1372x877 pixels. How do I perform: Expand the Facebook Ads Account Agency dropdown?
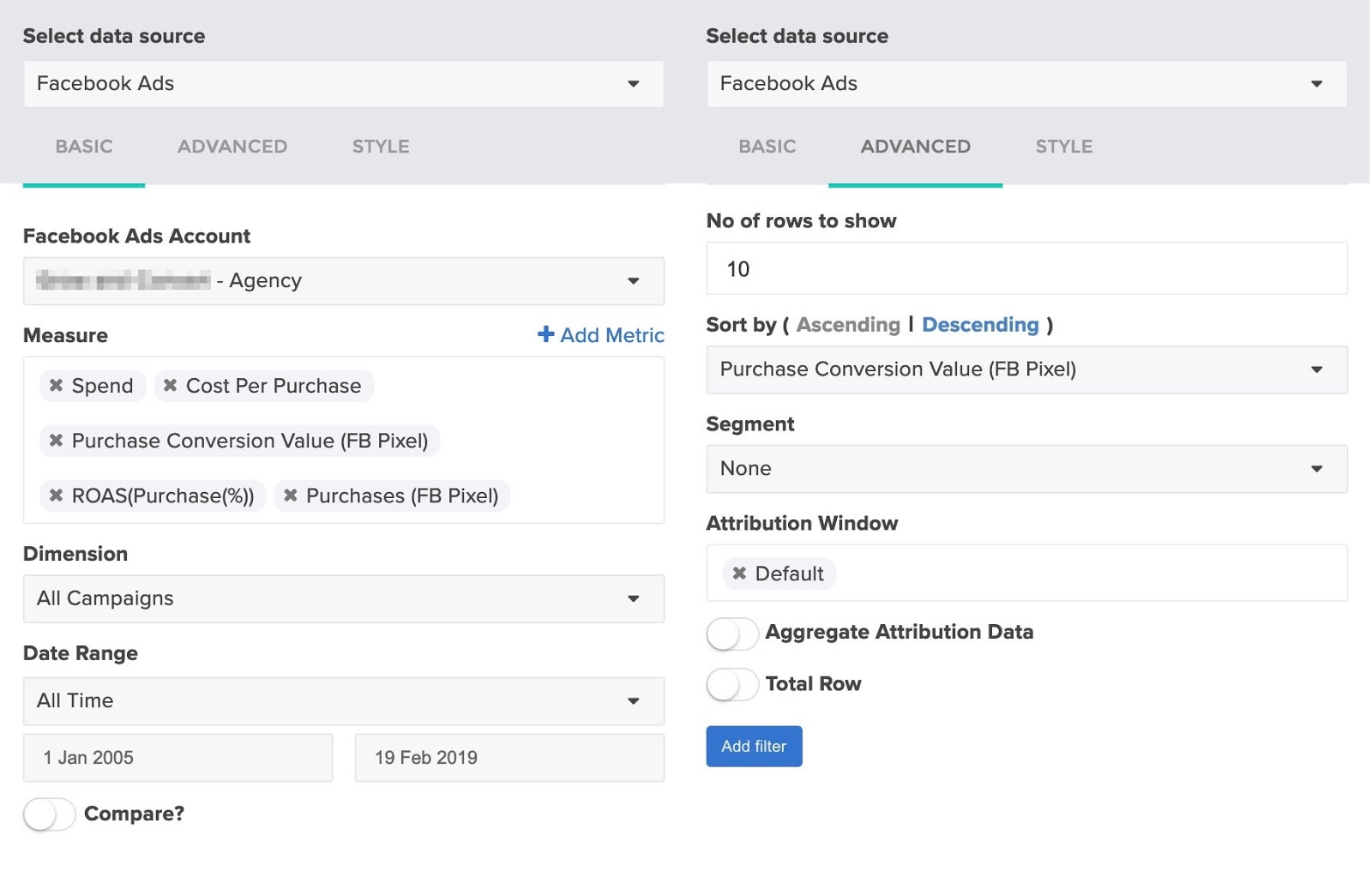click(x=344, y=281)
